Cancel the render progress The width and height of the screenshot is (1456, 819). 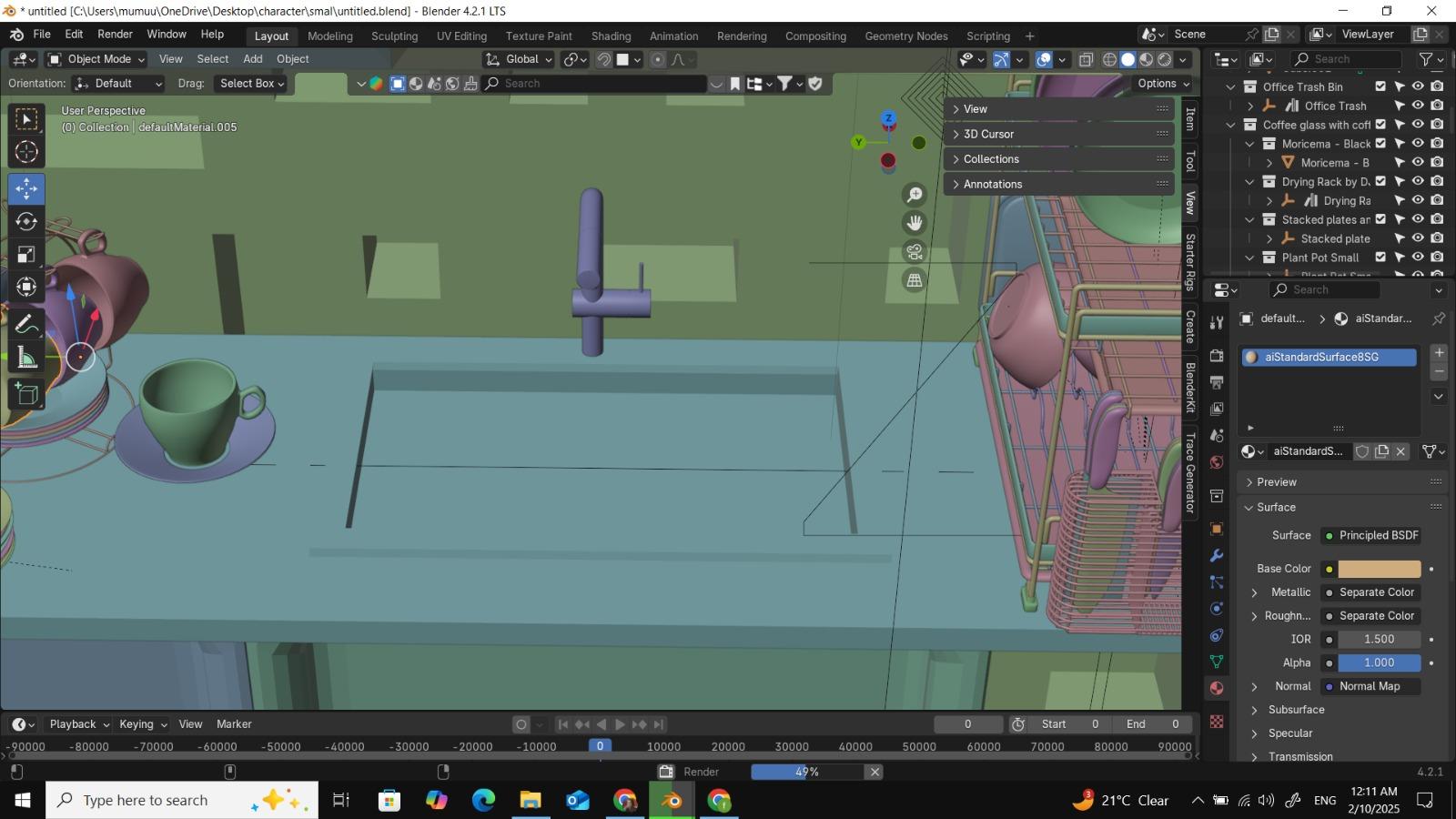(x=875, y=772)
